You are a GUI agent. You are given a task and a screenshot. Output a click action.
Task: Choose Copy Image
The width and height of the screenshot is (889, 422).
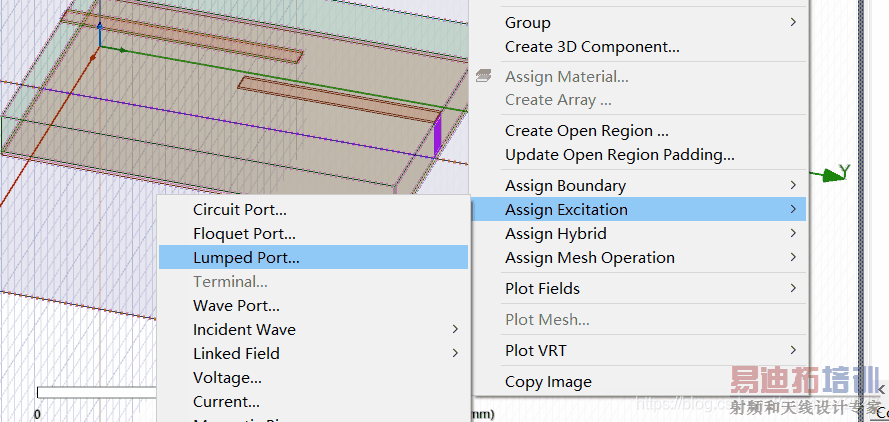point(640,382)
